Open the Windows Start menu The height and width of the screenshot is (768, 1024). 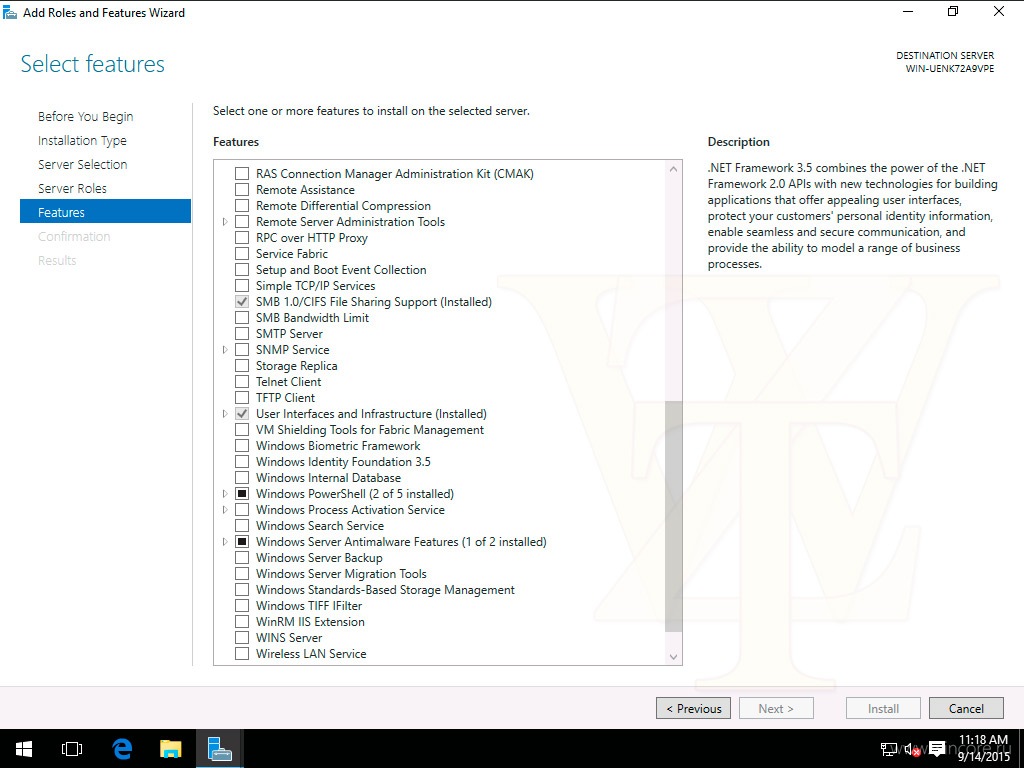click(24, 748)
